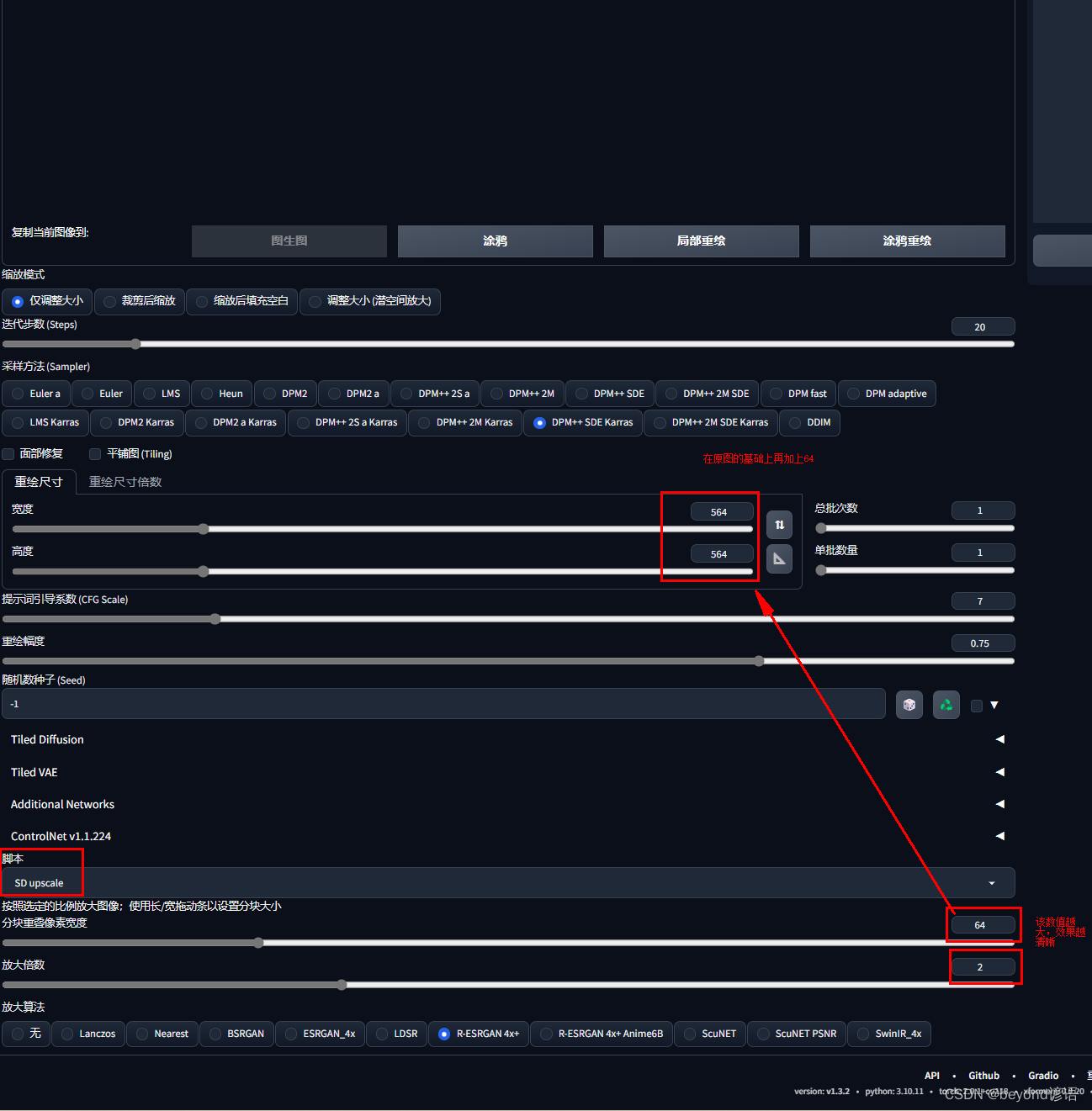This screenshot has height=1111, width=1092.
Task: Select 仅调整大小 resize mode
Action: coord(47,301)
